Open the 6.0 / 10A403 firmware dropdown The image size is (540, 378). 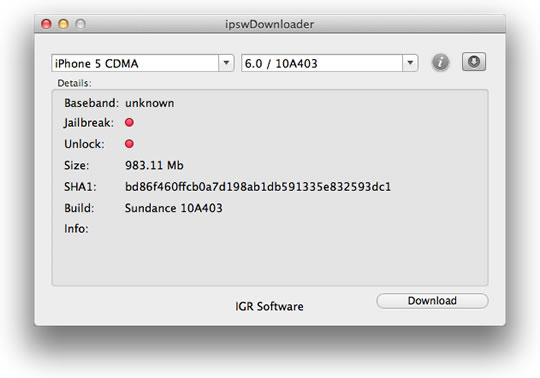click(x=330, y=63)
